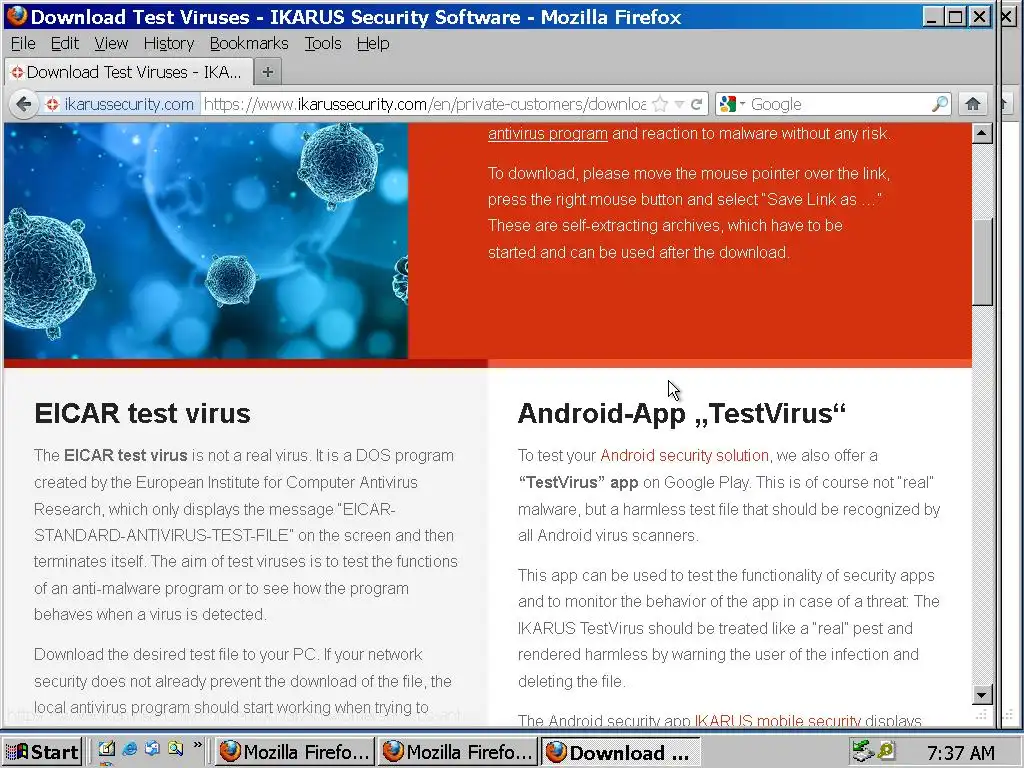Open the Android security solution link
The image size is (1024, 768).
coord(684,455)
